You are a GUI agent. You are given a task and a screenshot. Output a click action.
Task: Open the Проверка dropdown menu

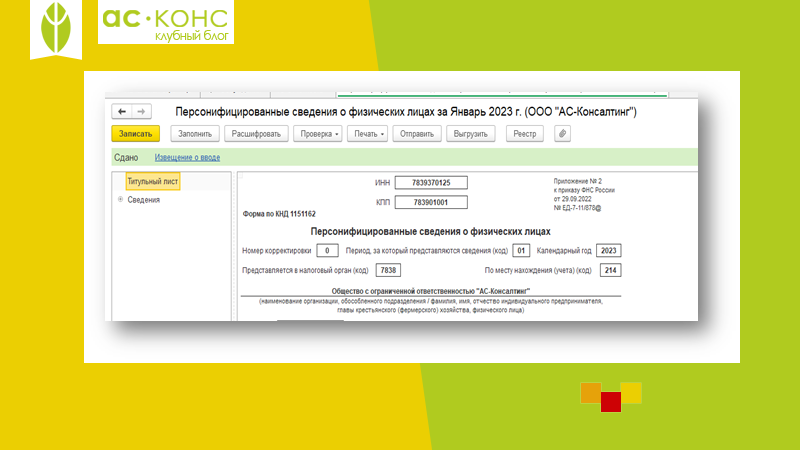318,134
